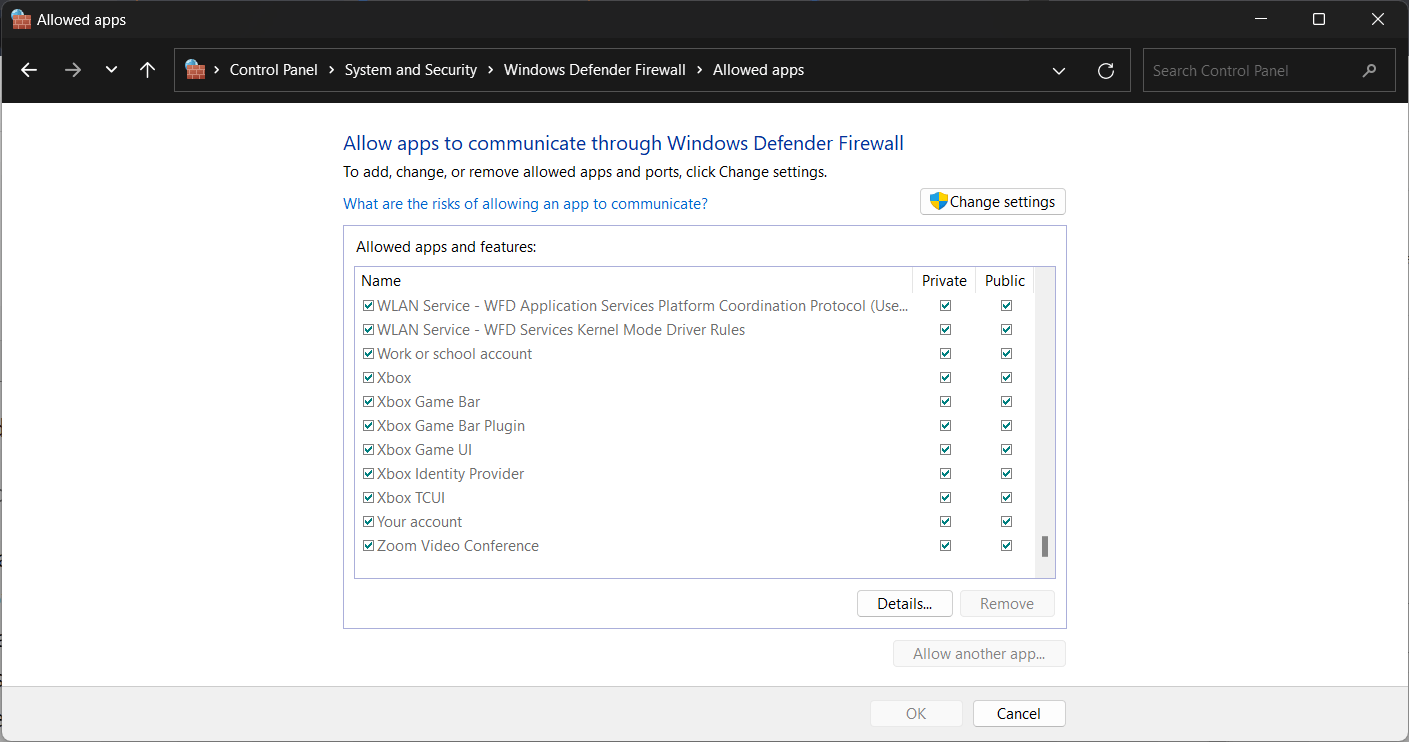
Task: Click the Cancel button
Action: 1019,713
